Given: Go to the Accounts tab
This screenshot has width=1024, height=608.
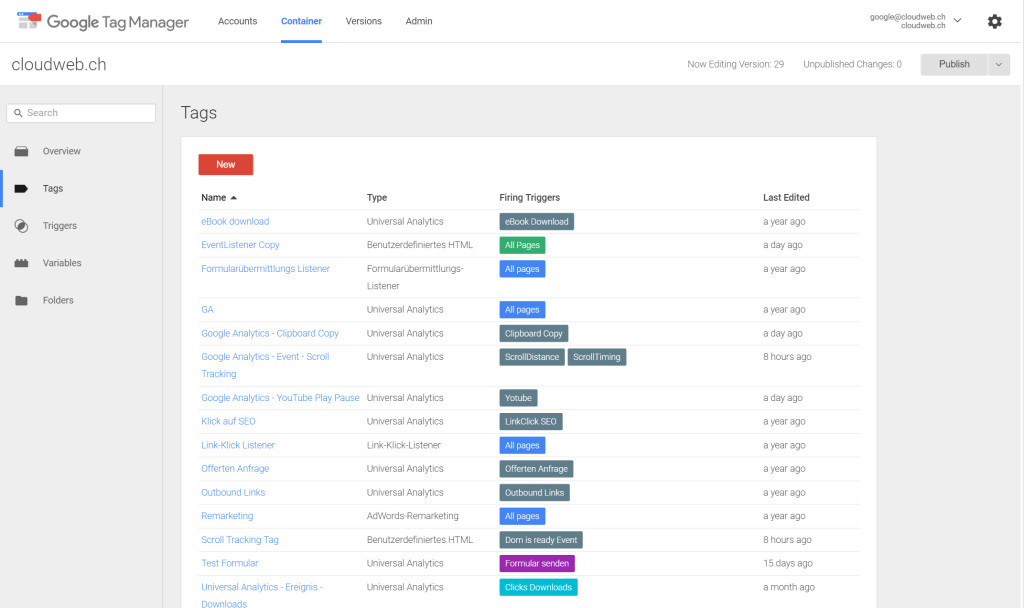Looking at the screenshot, I should coord(237,21).
